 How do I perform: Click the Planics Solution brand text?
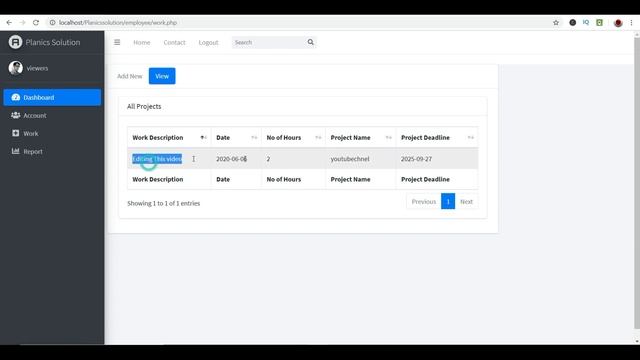click(53, 42)
